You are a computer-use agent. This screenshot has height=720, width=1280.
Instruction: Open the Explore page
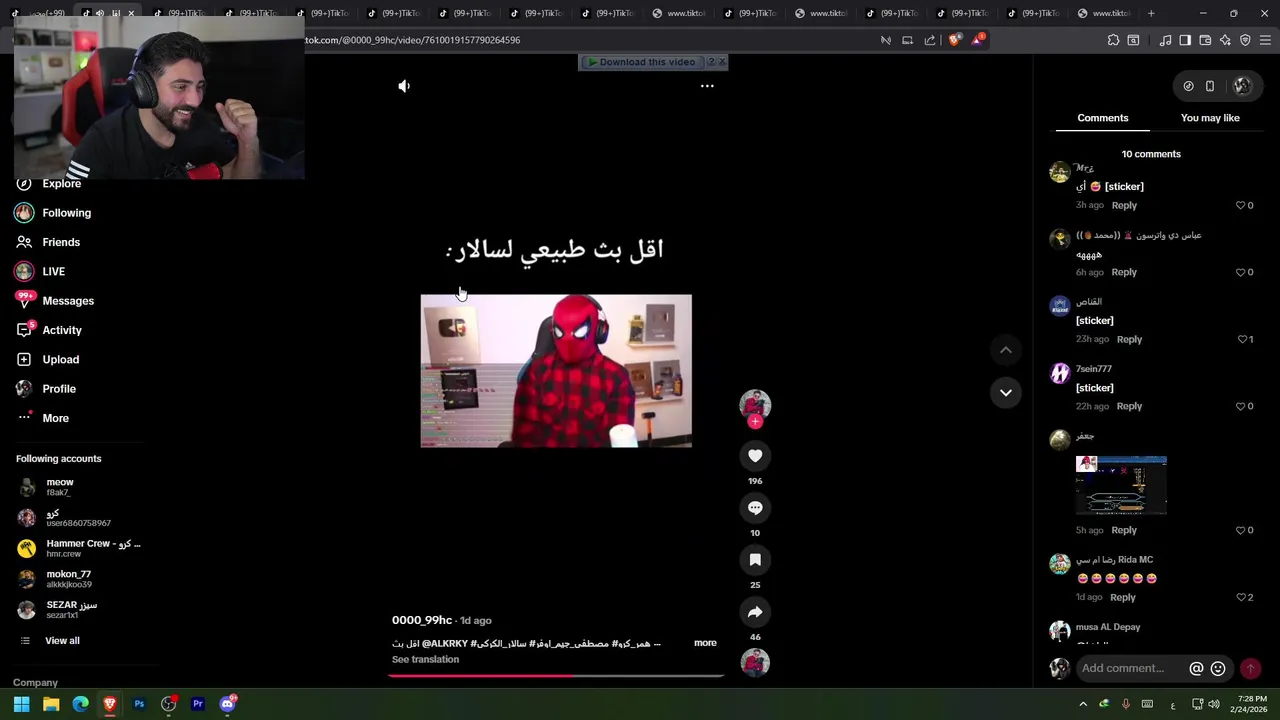(x=62, y=184)
